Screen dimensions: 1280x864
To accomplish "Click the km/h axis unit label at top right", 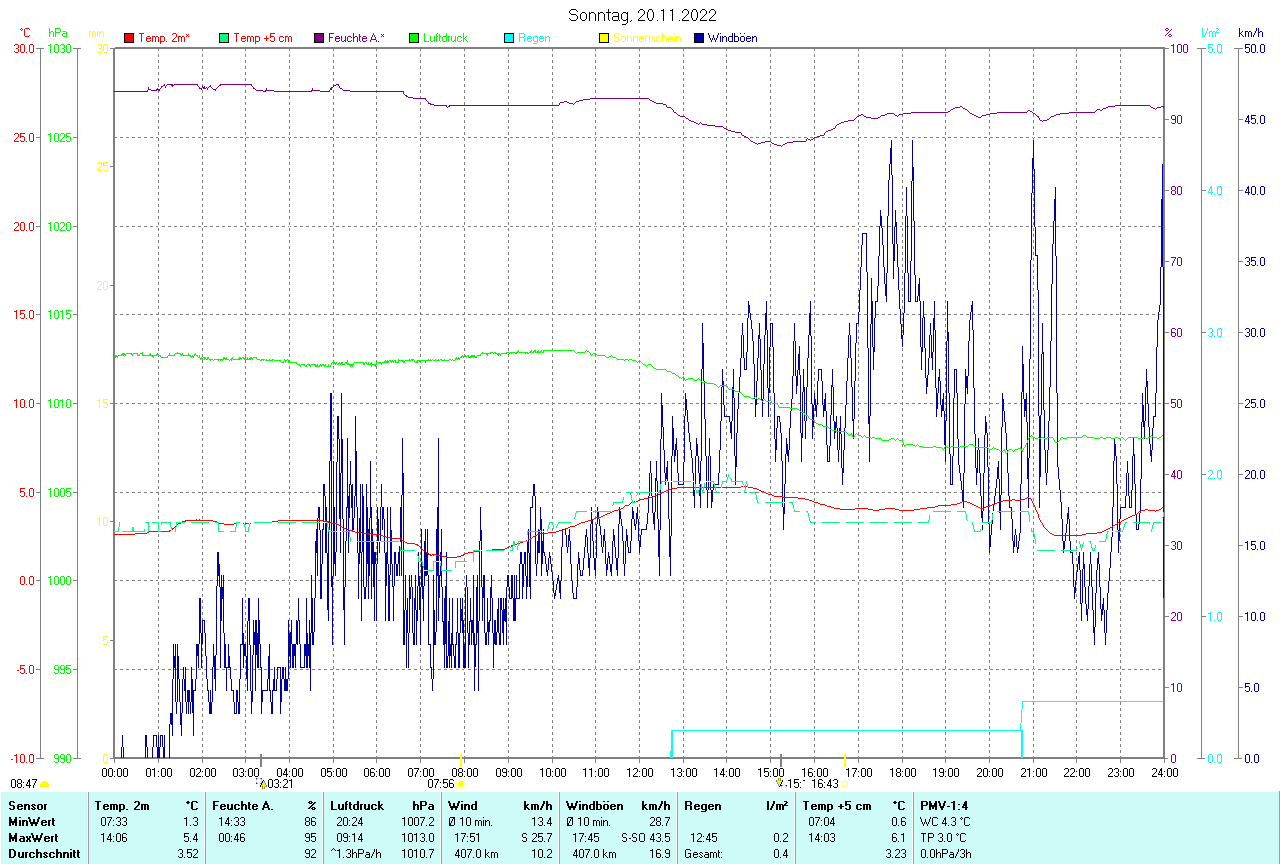I will [1249, 33].
